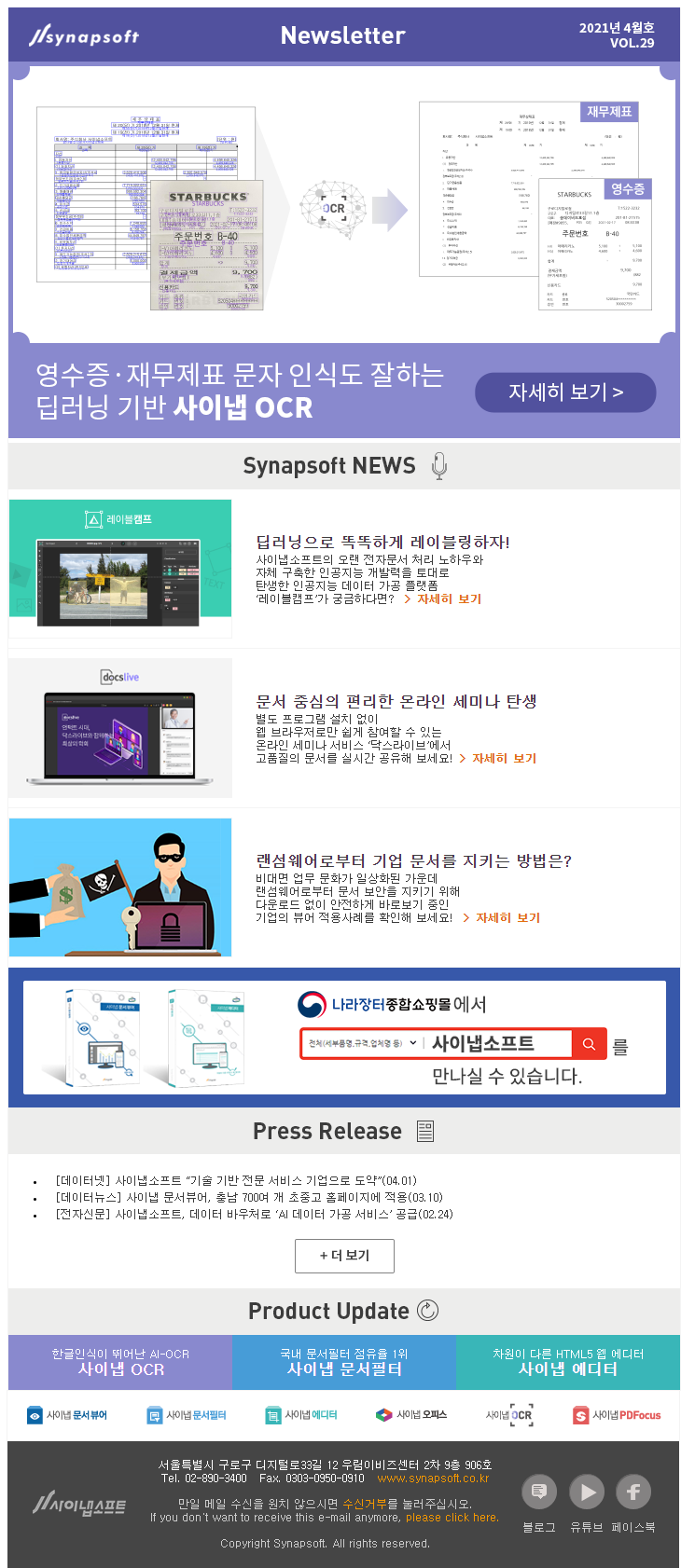Open the 사이냅 문서필터 product update tile

(x=344, y=1363)
